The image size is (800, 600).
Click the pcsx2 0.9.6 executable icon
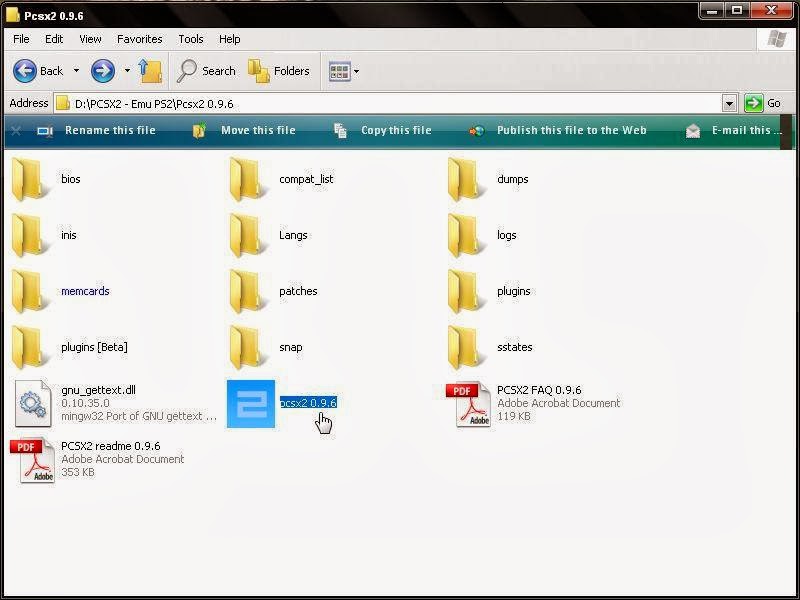pos(251,404)
